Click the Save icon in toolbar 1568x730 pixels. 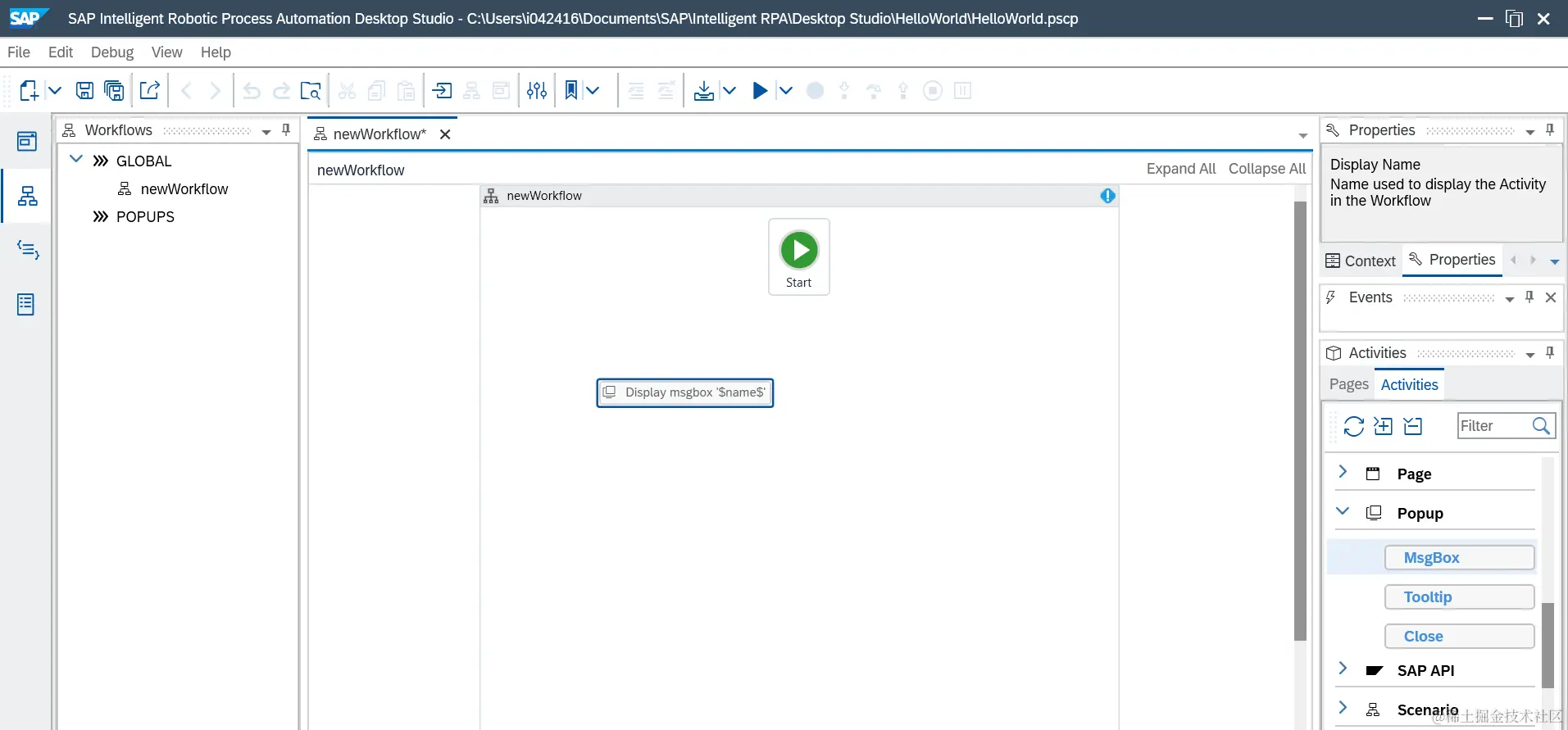(84, 90)
